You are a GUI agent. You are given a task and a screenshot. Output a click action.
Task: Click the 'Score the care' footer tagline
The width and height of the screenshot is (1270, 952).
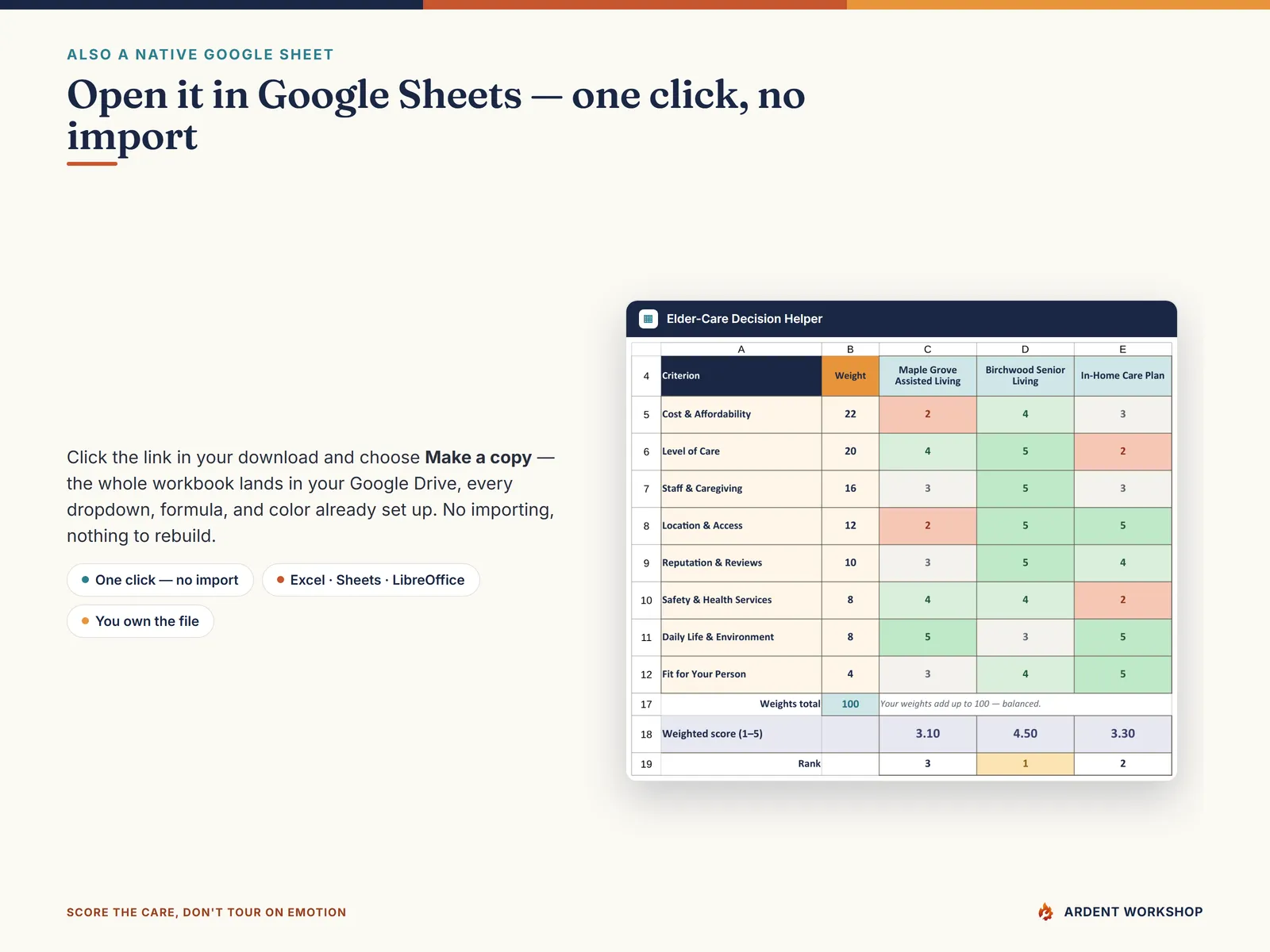[x=206, y=912]
